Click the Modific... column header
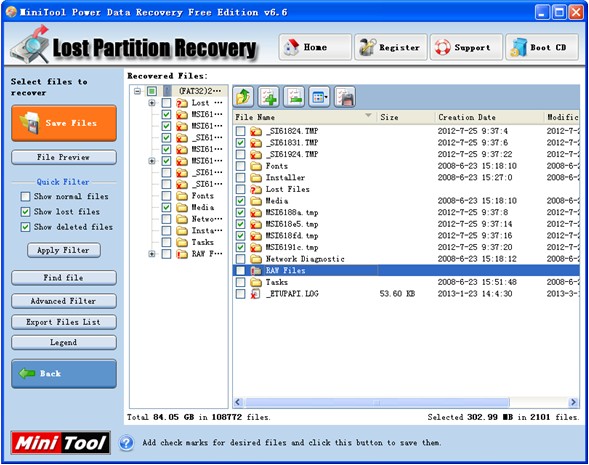Screen dimensions: 589x465 click(562, 118)
